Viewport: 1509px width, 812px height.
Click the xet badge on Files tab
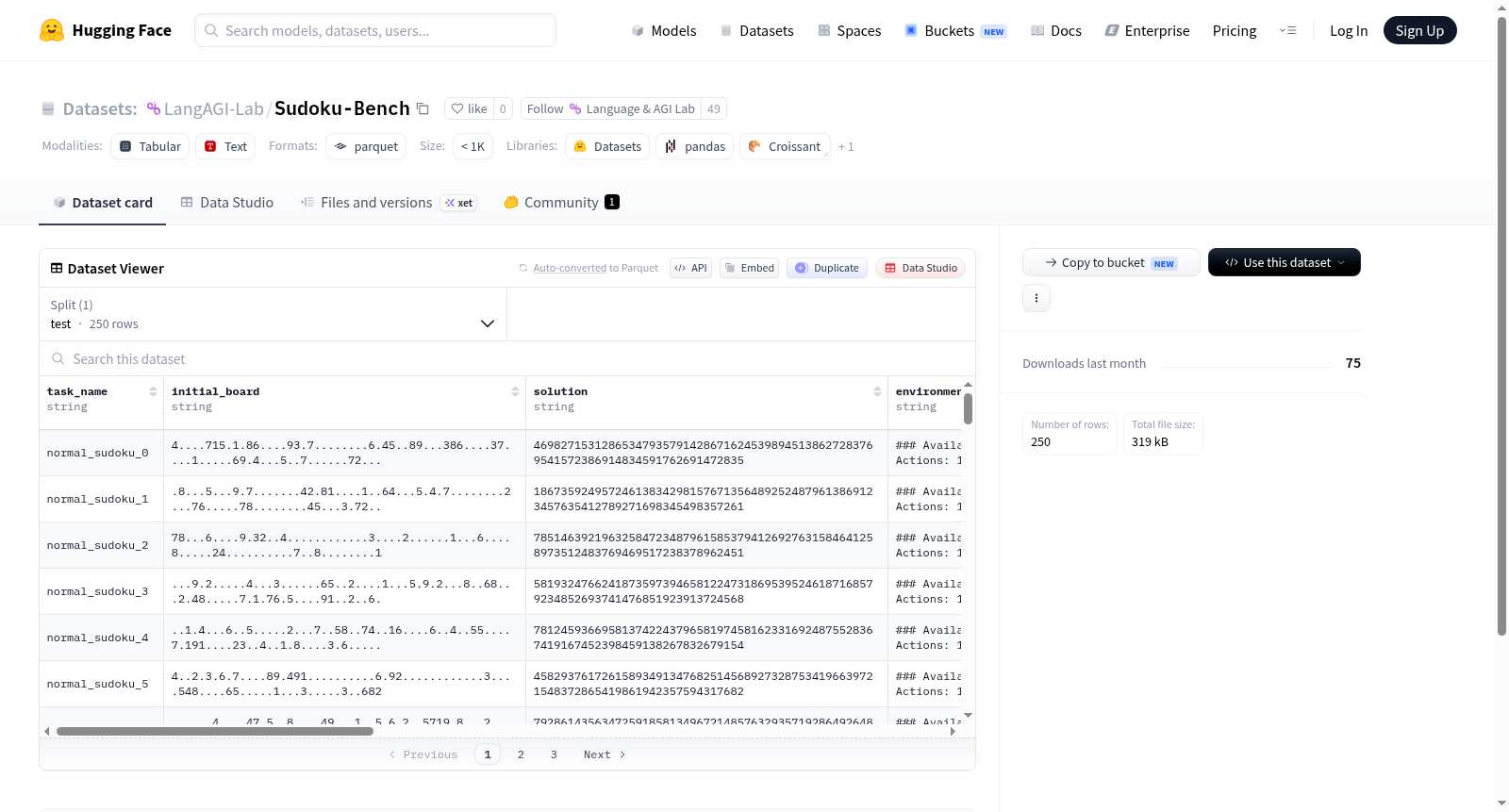(x=459, y=203)
